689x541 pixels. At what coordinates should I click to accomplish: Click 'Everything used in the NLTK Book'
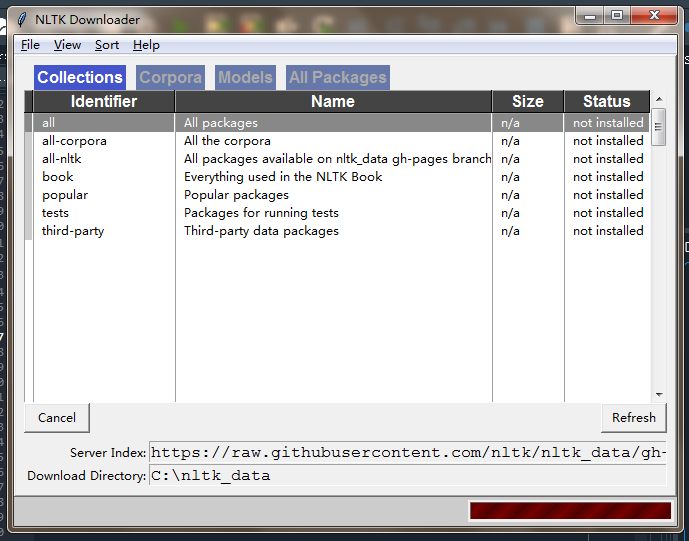[x=283, y=177]
